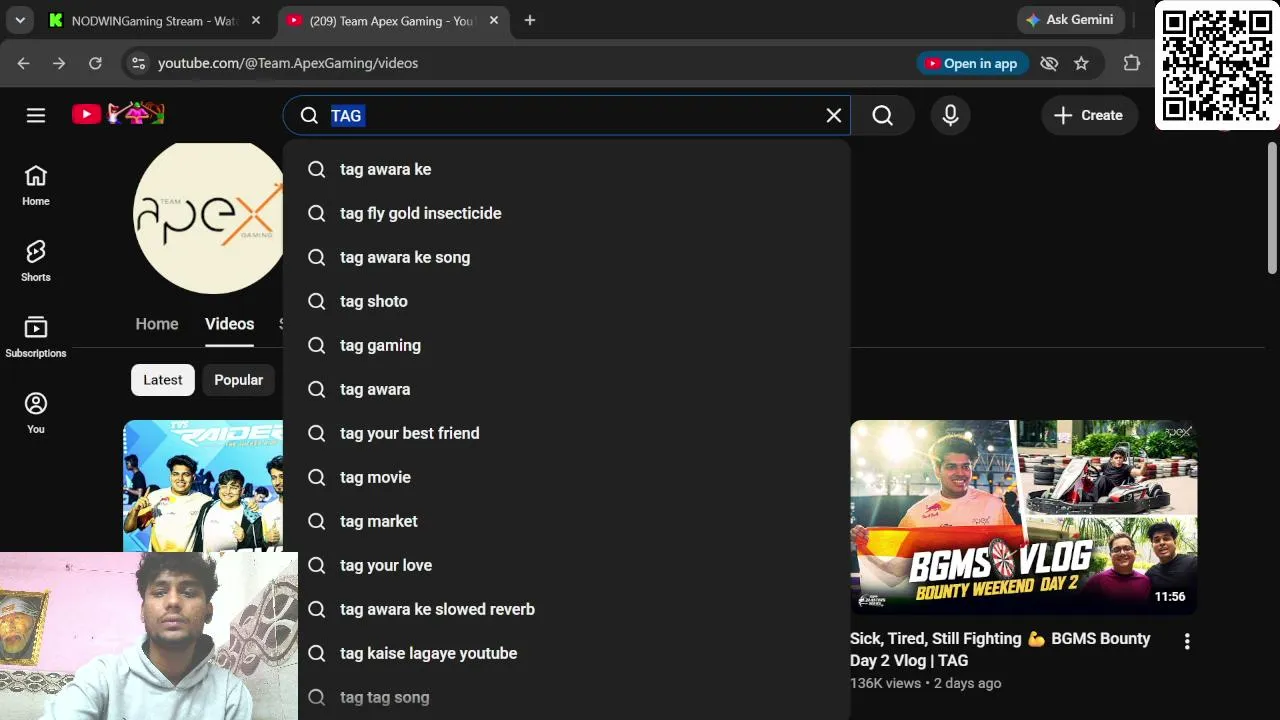Choose the 'tag tag song' suggestion
Viewport: 1280px width, 720px height.
[x=567, y=697]
